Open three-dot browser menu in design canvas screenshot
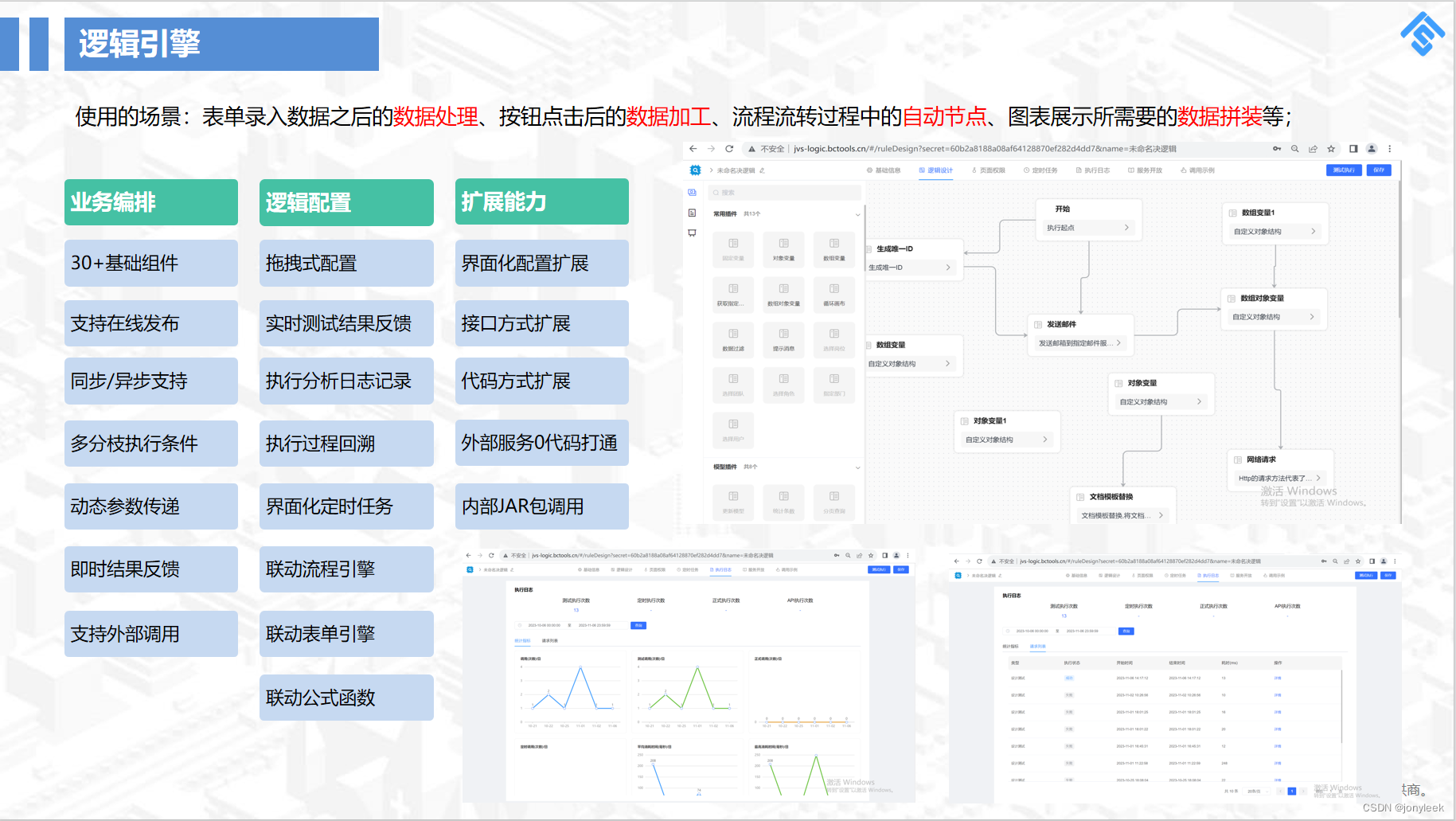Viewport: 1456px width, 821px height. click(x=1390, y=149)
